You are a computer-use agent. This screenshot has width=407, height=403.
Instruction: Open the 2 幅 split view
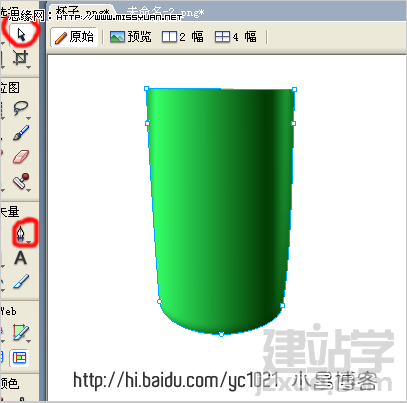pos(183,37)
